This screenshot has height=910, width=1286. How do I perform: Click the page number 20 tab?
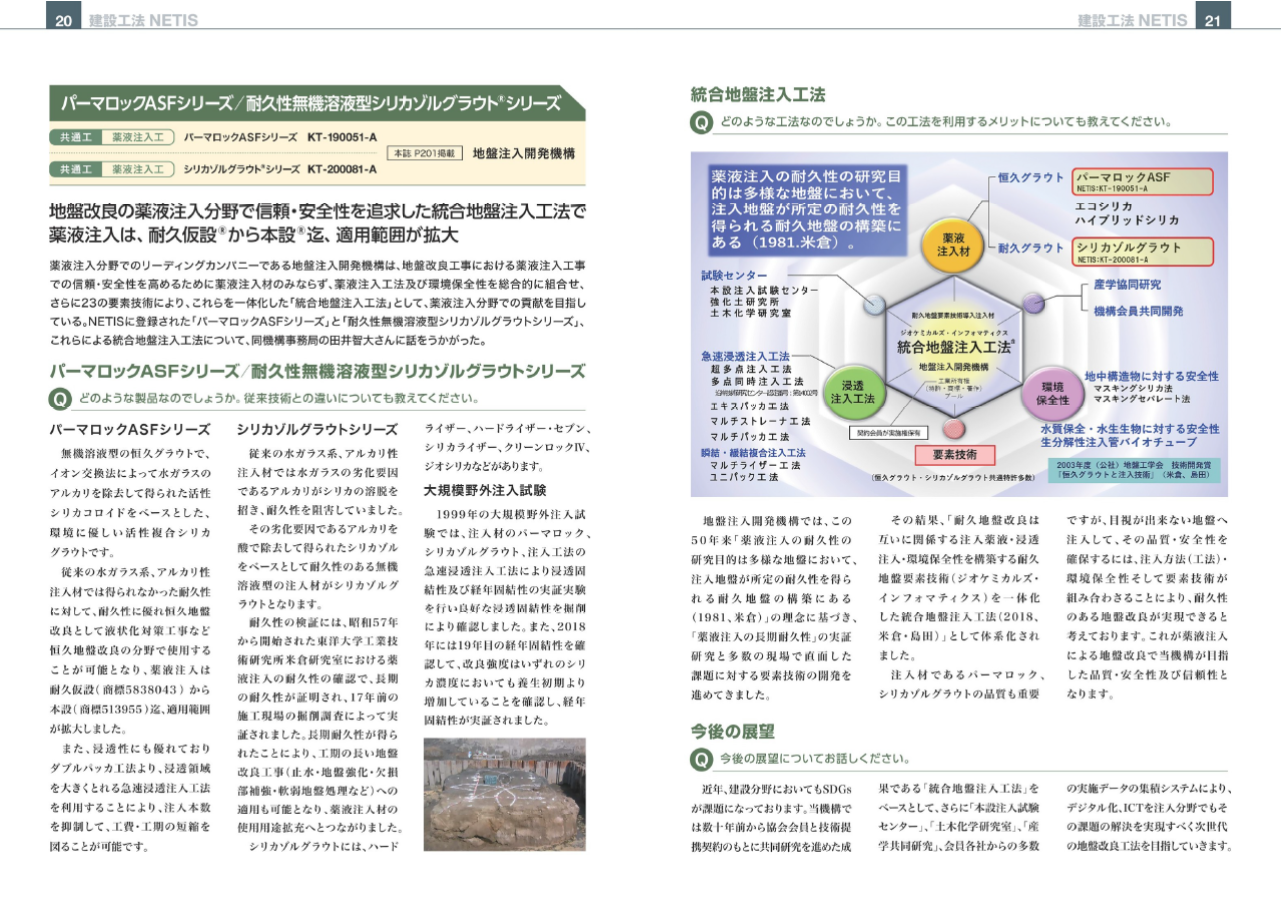click(62, 19)
